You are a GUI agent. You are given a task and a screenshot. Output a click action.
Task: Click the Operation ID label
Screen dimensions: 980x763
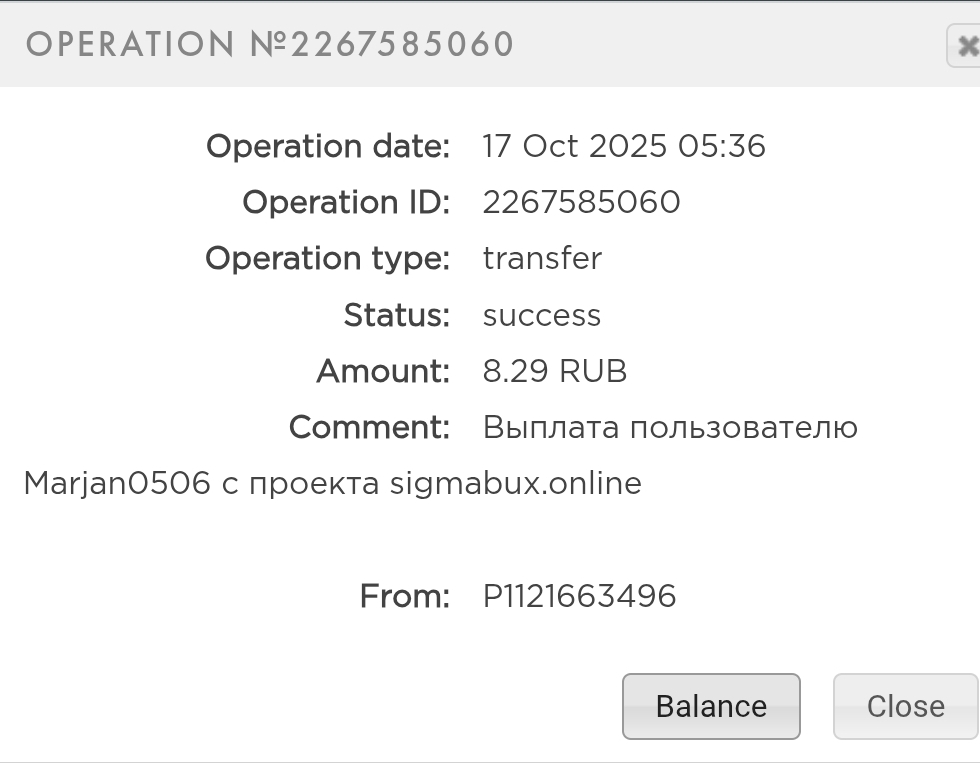pyautogui.click(x=346, y=202)
